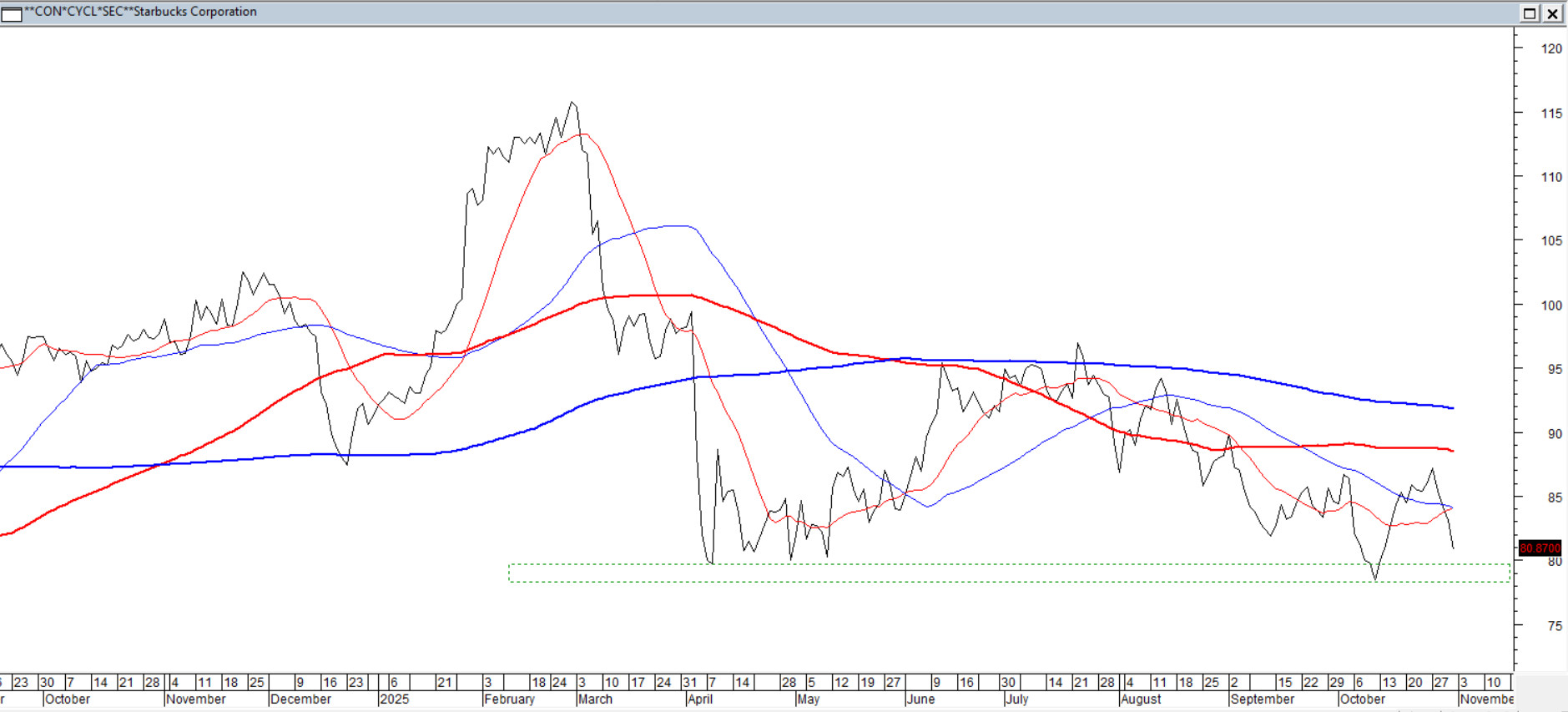This screenshot has height=712, width=1568.
Task: Select the July month label
Action: coord(1016,699)
